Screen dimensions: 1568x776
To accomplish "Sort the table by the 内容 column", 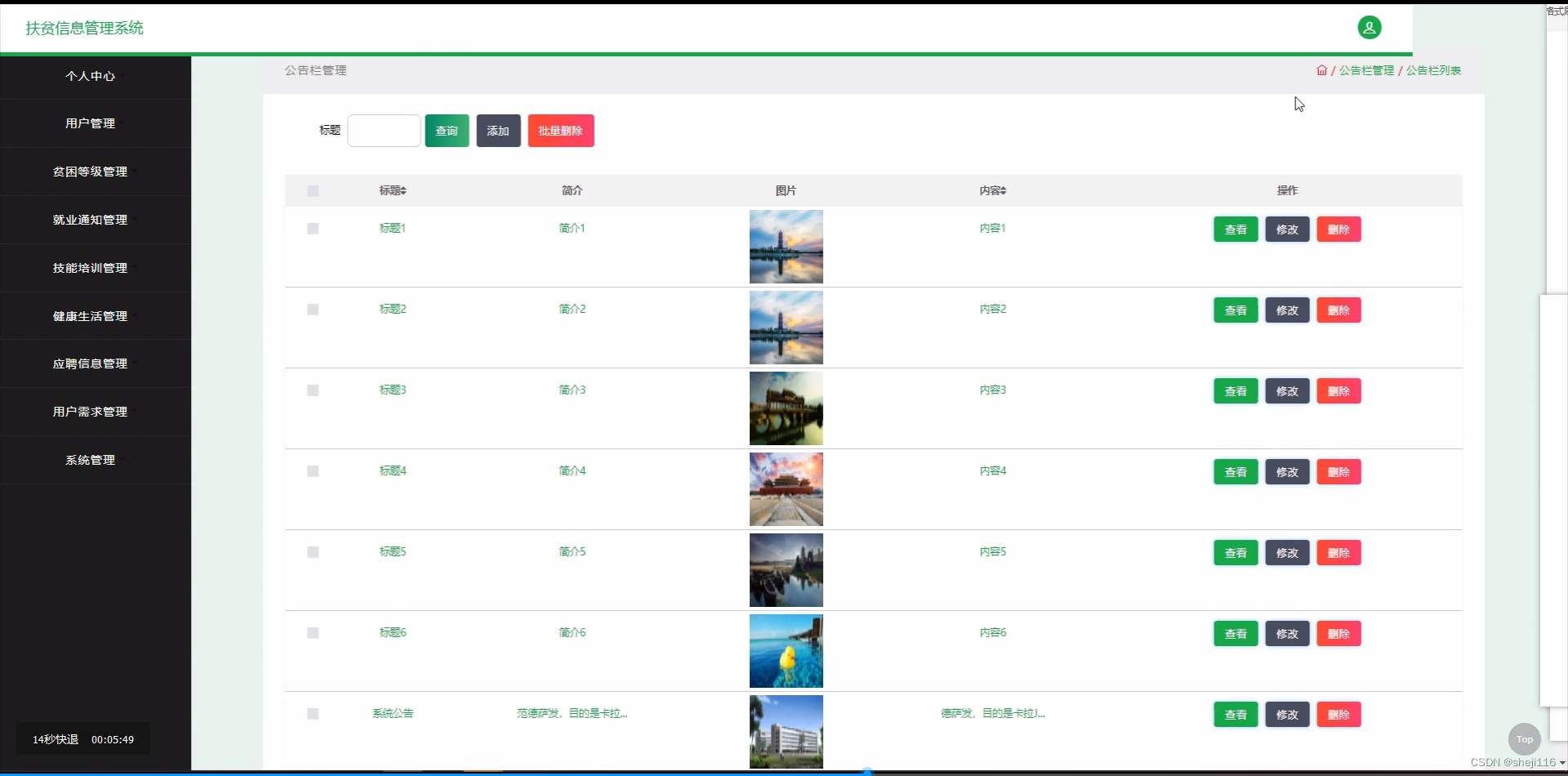I will click(x=992, y=190).
